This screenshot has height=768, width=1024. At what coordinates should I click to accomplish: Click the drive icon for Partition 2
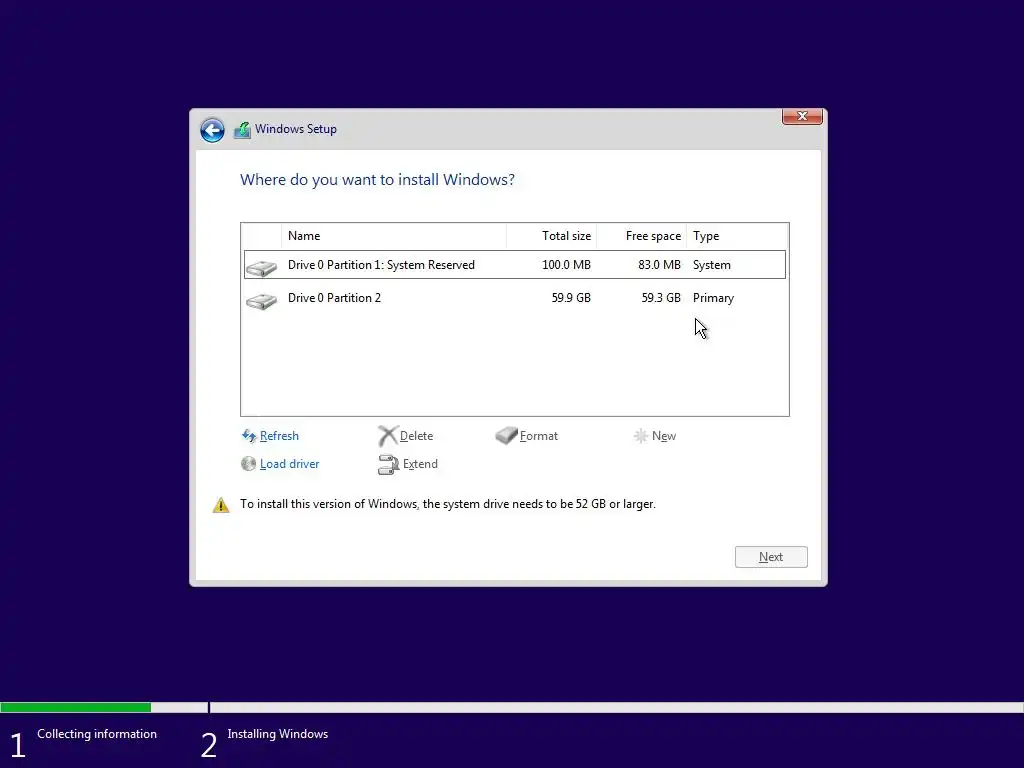point(261,300)
